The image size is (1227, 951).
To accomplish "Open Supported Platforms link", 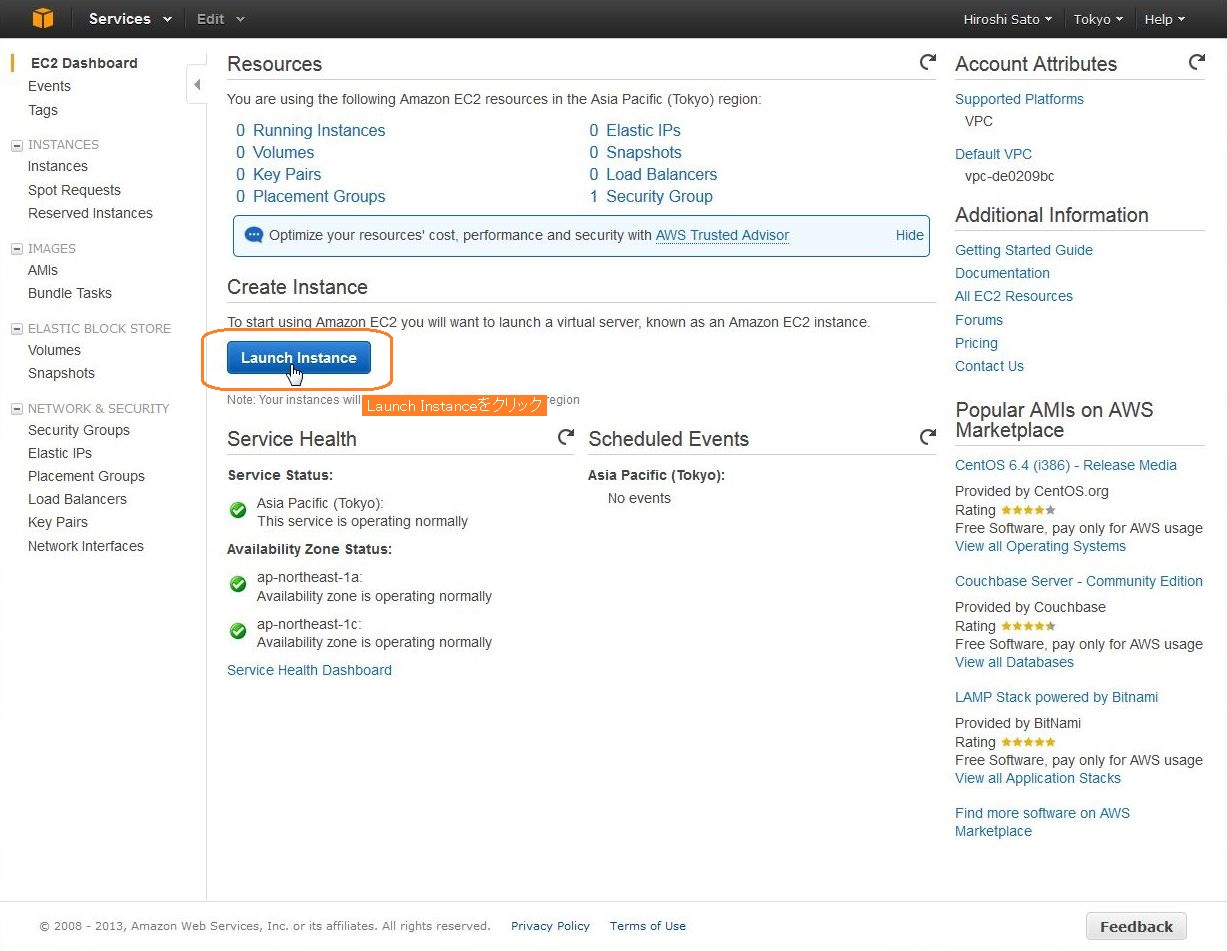I will point(1019,99).
